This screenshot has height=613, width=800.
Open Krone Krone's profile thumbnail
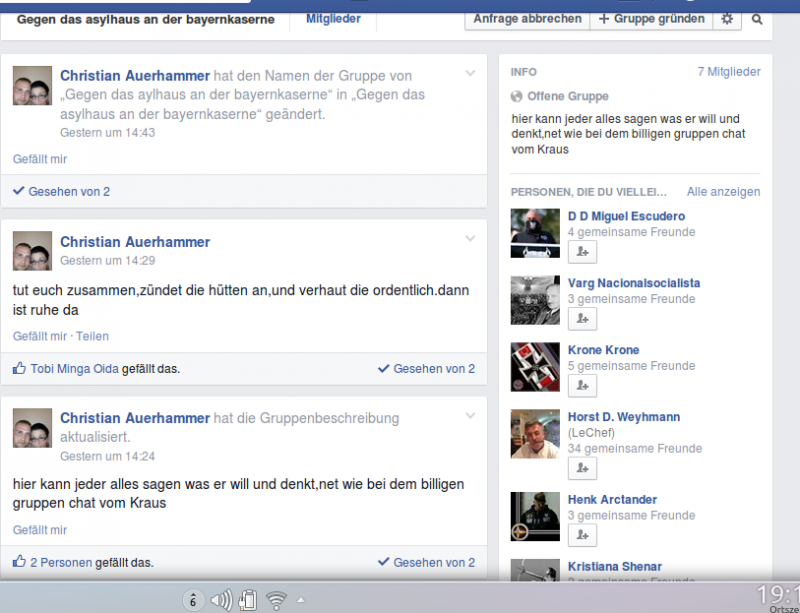point(535,367)
